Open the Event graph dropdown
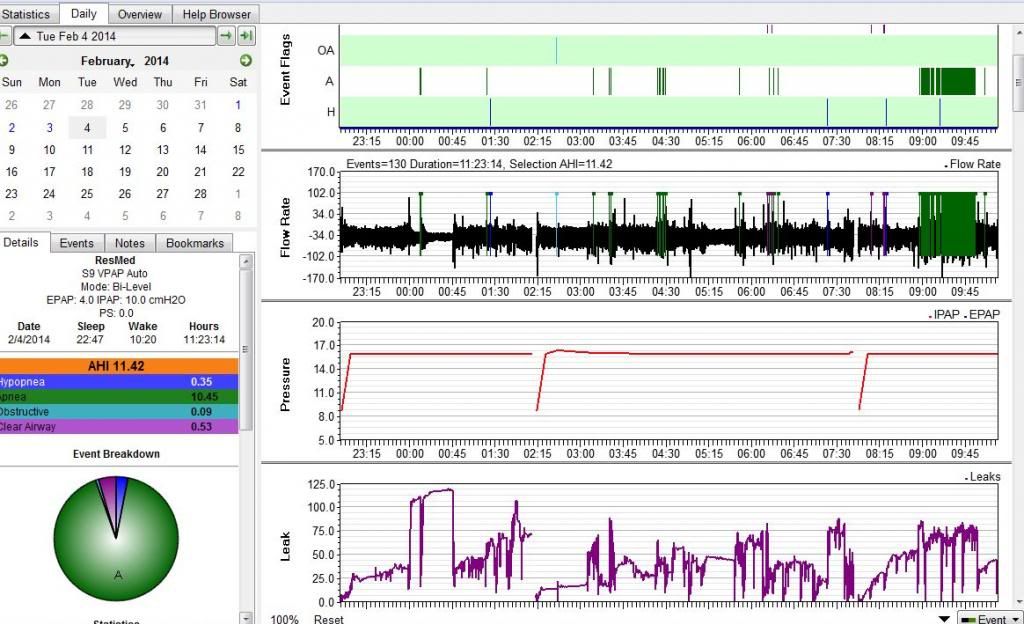The height and width of the screenshot is (624, 1024). pyautogui.click(x=989, y=619)
